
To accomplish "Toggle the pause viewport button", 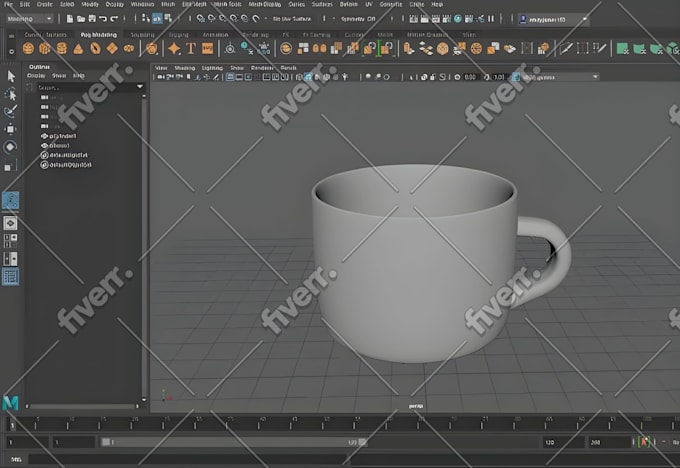I will (x=491, y=19).
